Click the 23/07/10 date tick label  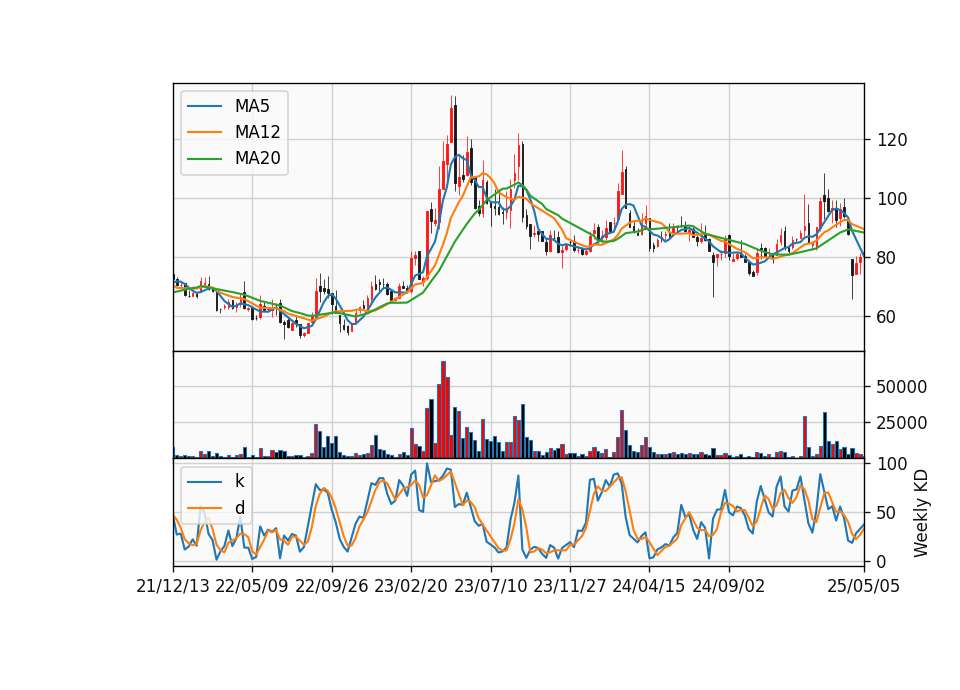click(x=490, y=586)
